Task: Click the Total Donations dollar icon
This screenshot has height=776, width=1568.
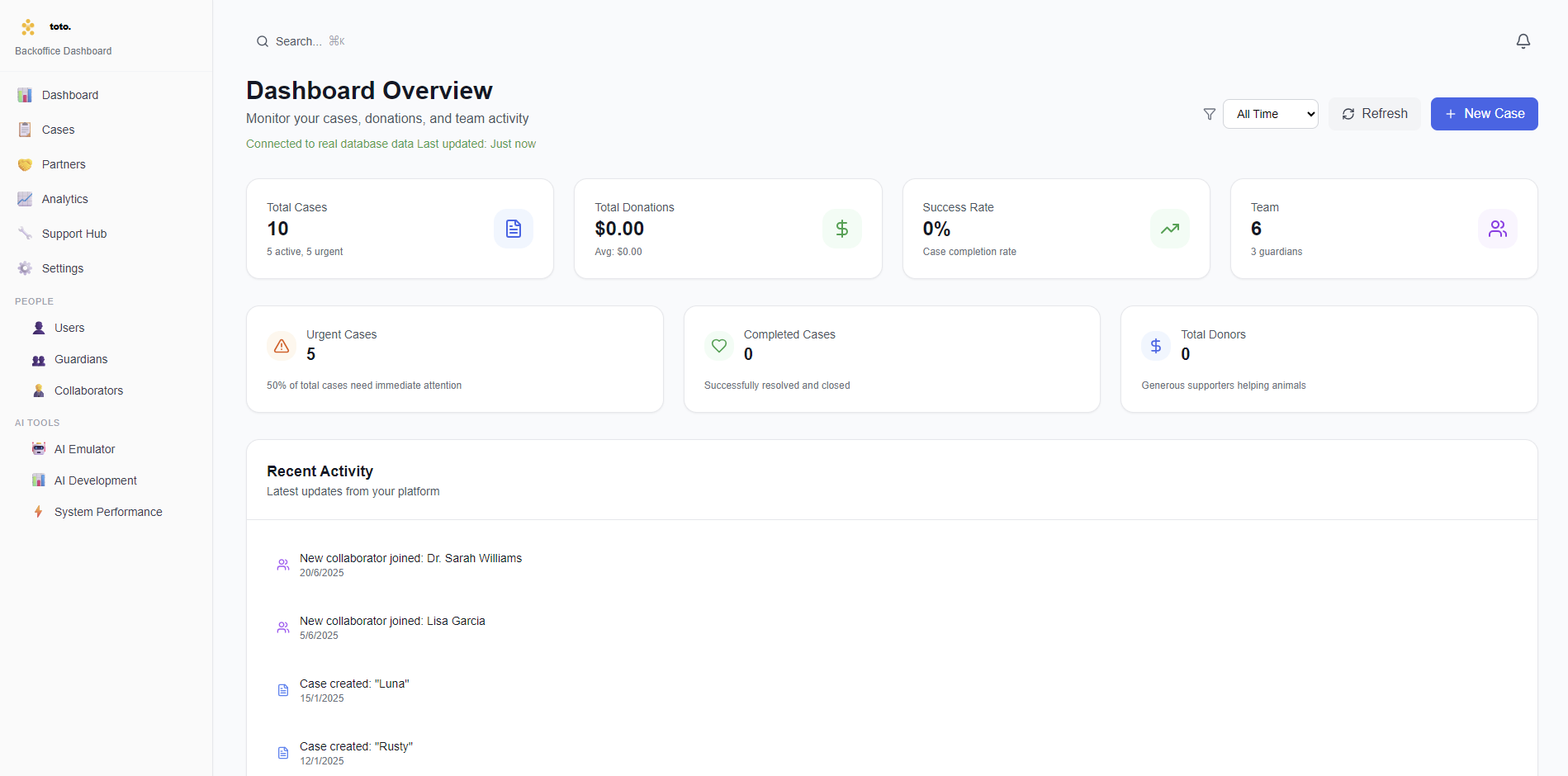Action: (842, 229)
